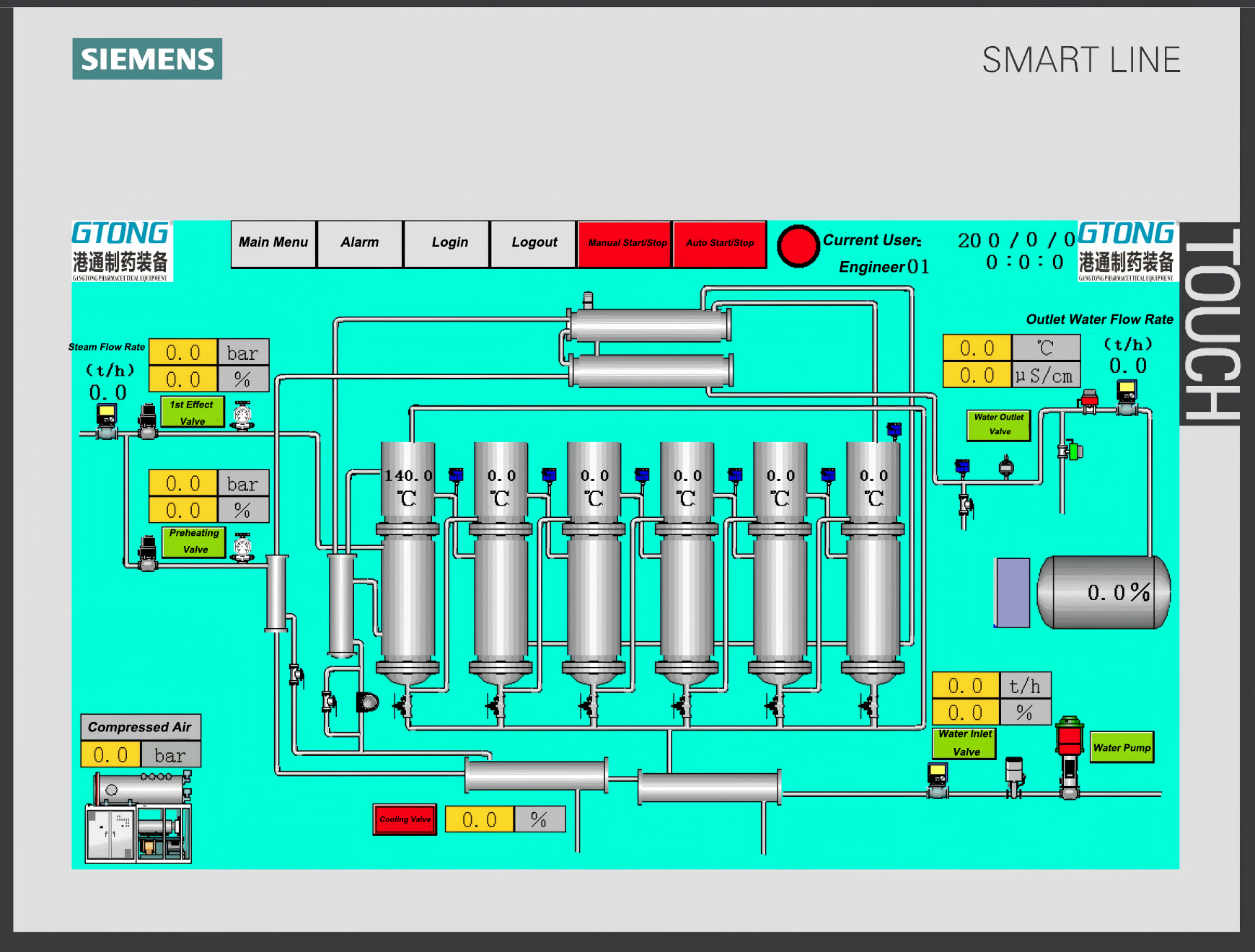
Task: Click the air compressor unit icon
Action: (138, 816)
